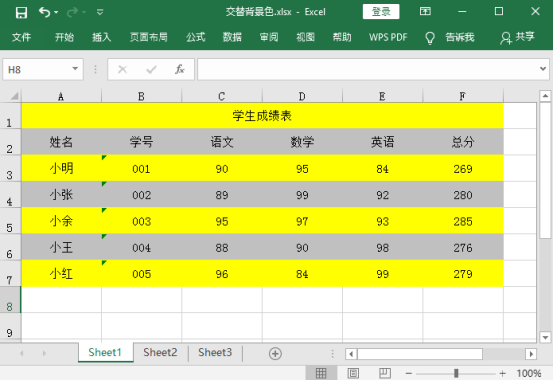Open the WPS PDF ribbon tab
The image size is (554, 380).
388,37
